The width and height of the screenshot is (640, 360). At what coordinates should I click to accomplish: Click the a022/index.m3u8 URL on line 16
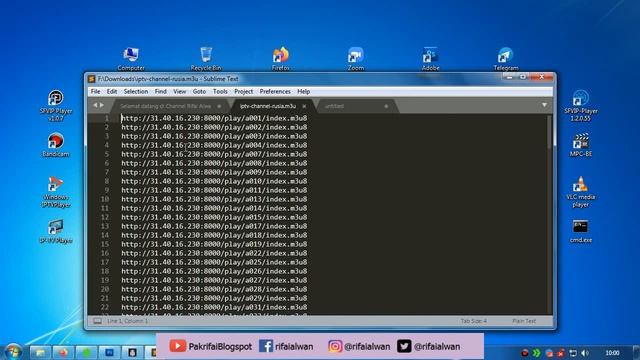214,253
